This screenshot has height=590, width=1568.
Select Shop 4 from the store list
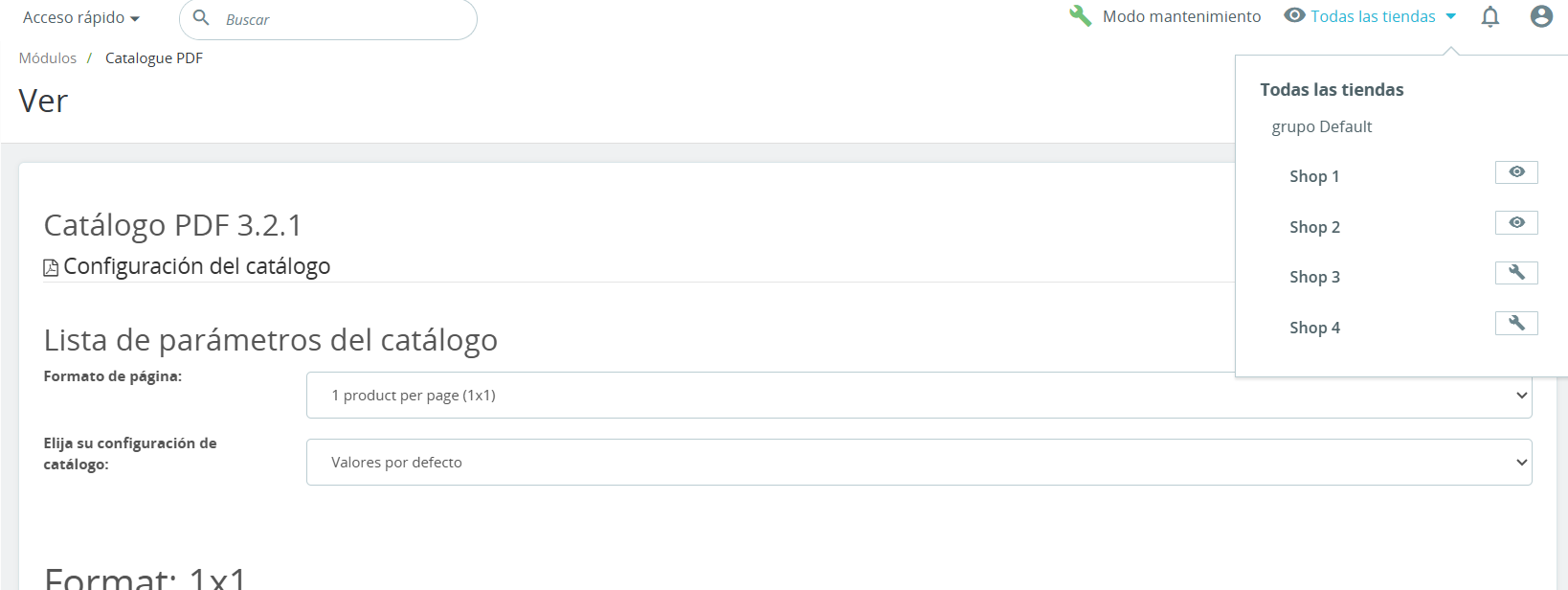coord(1314,328)
